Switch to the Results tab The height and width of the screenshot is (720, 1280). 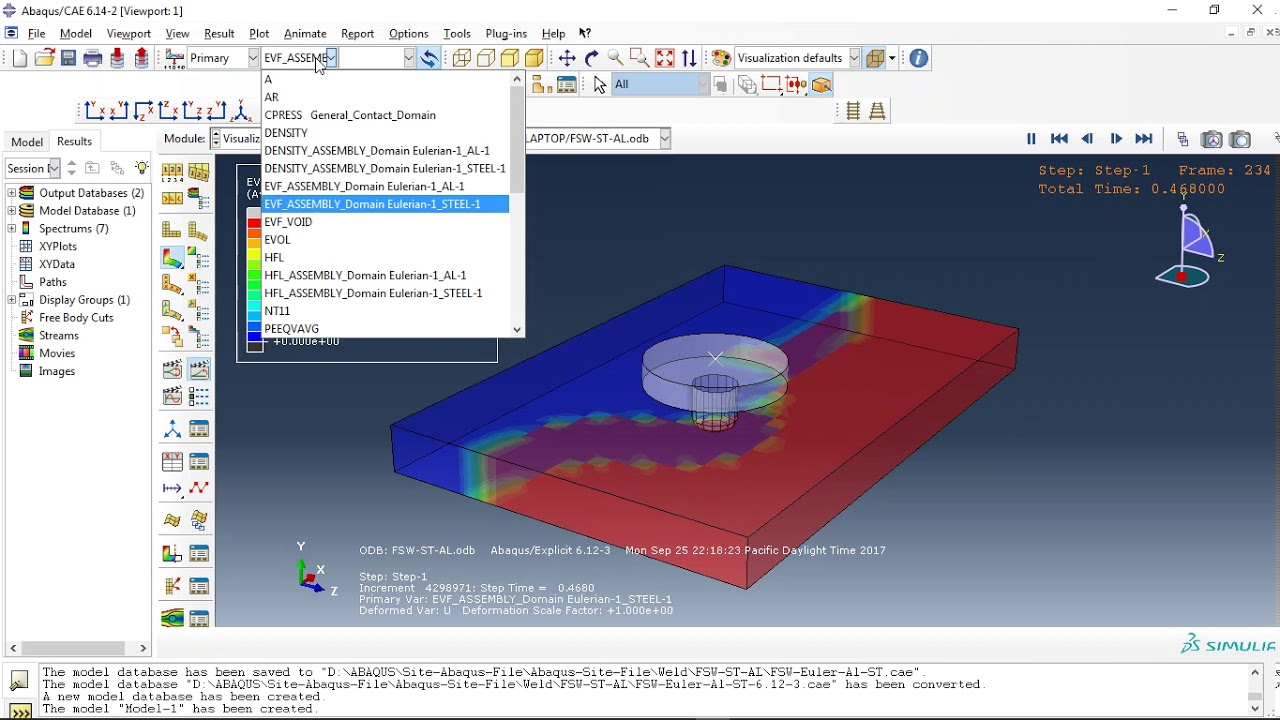pyautogui.click(x=74, y=142)
